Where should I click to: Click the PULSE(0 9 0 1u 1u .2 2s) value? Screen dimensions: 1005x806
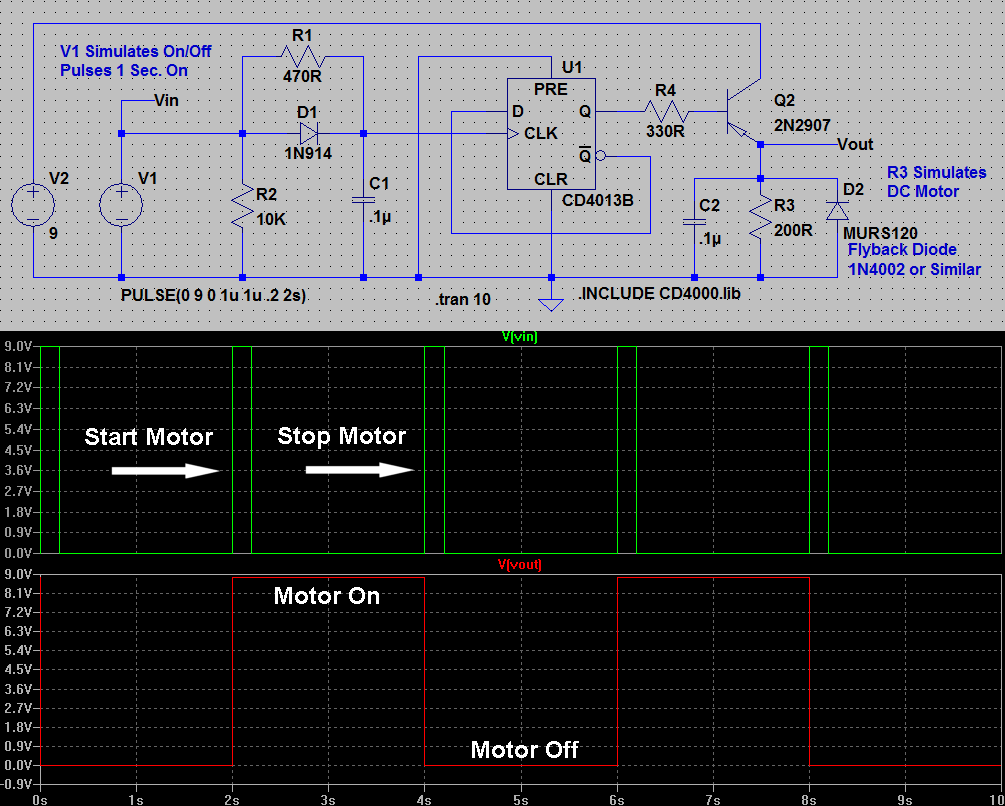point(214,296)
